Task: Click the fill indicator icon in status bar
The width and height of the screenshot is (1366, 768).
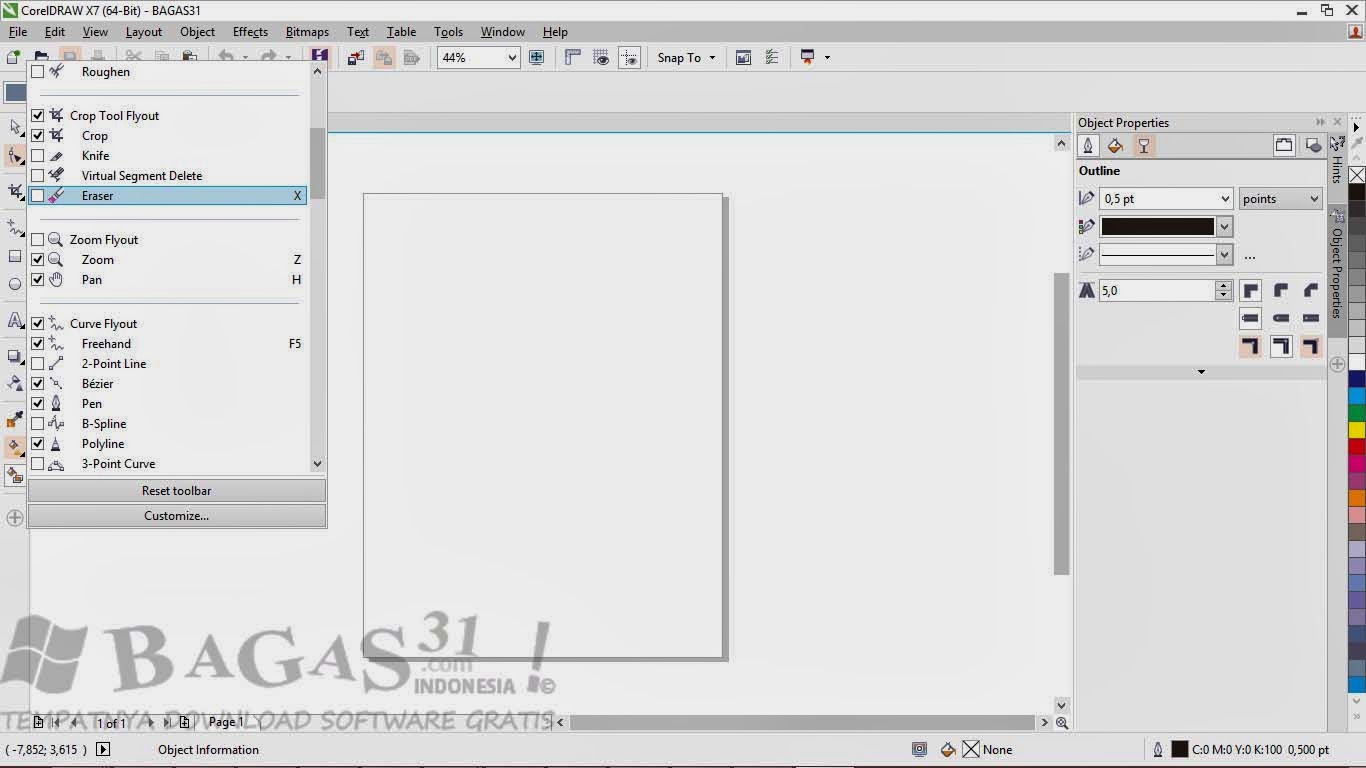Action: [948, 749]
